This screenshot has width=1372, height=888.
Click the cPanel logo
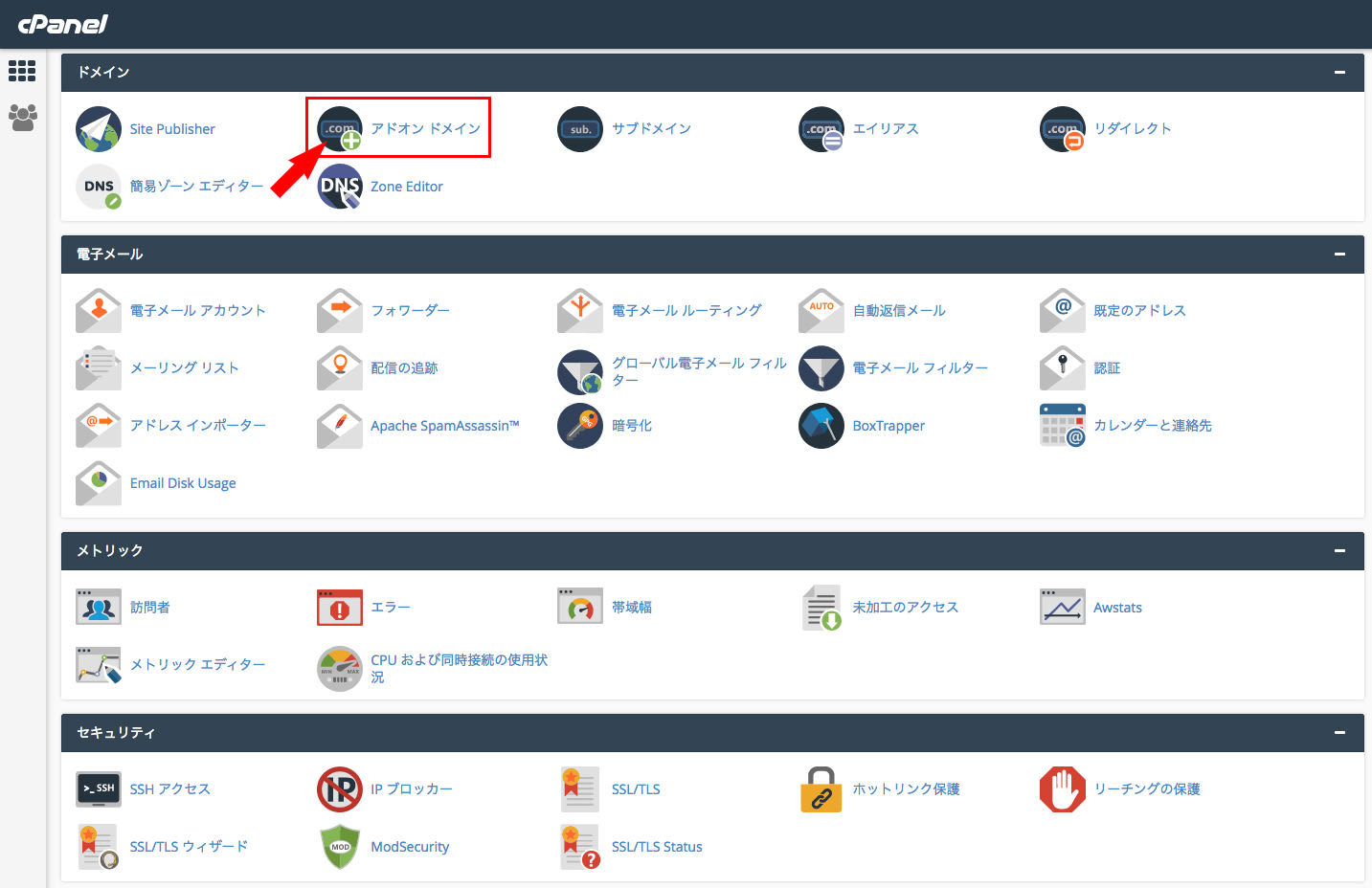tap(63, 24)
